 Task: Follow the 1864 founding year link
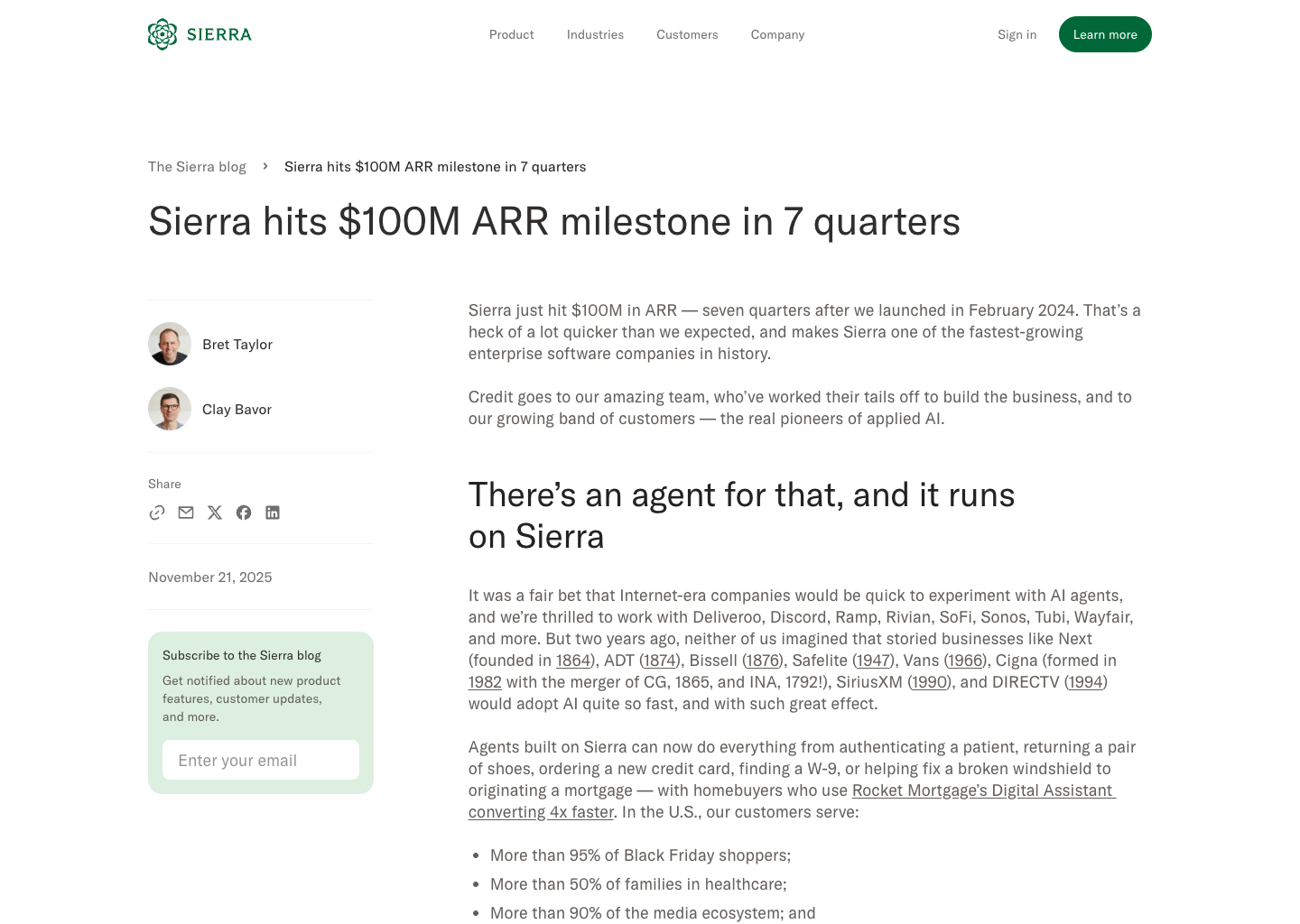coord(573,661)
